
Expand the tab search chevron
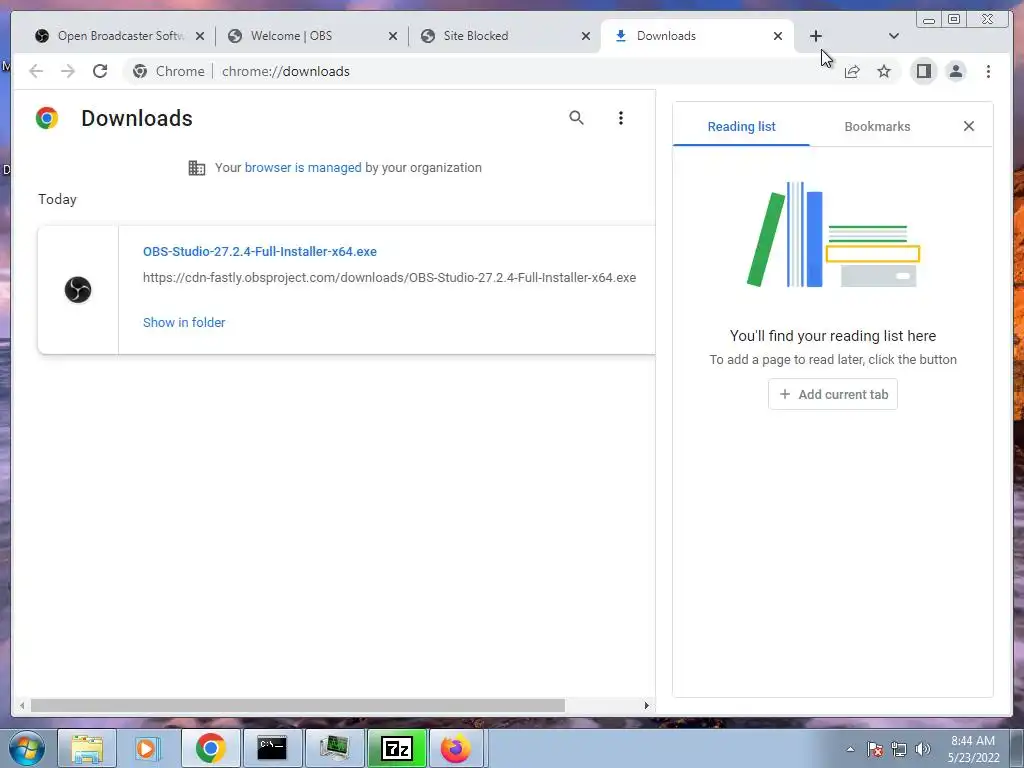pos(894,36)
